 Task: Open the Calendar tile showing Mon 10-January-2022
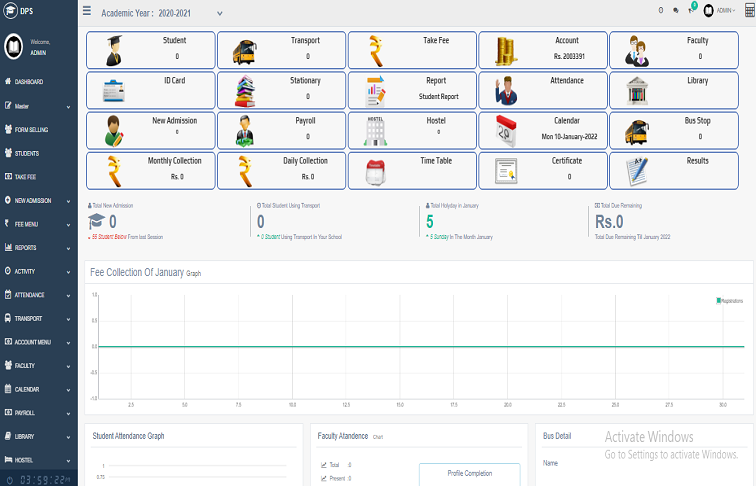[x=543, y=130]
